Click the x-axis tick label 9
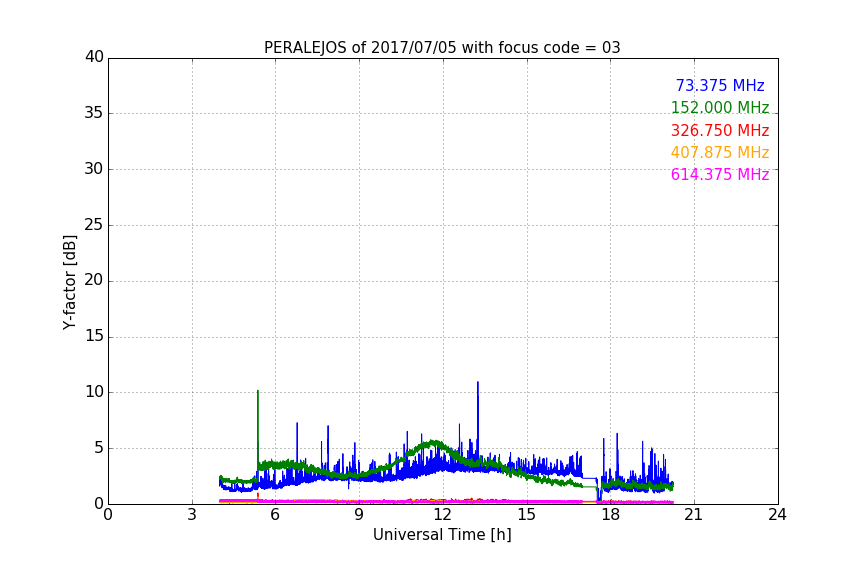864x576 pixels. [359, 515]
